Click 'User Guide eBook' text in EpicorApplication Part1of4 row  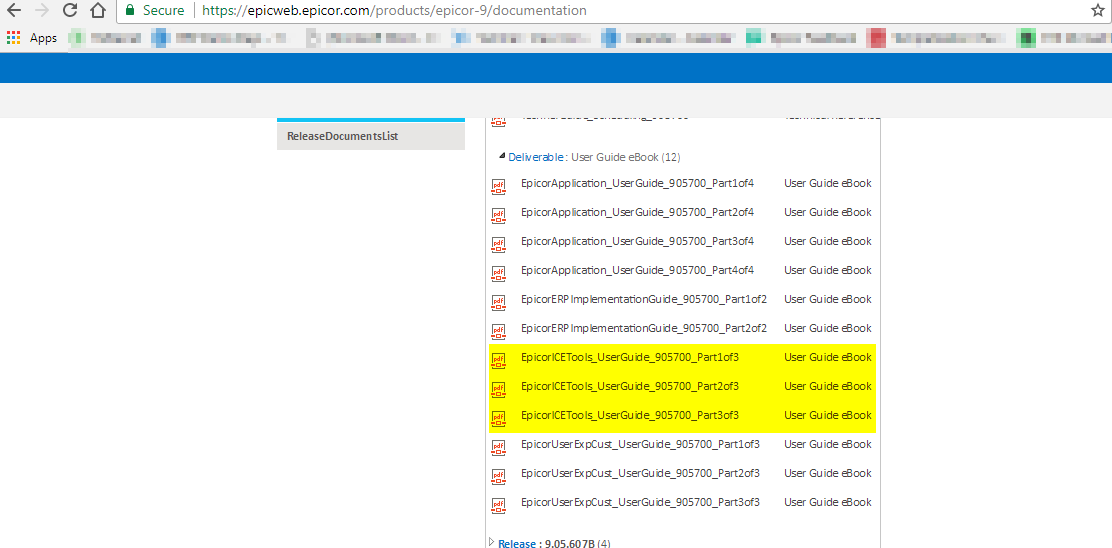coord(828,183)
